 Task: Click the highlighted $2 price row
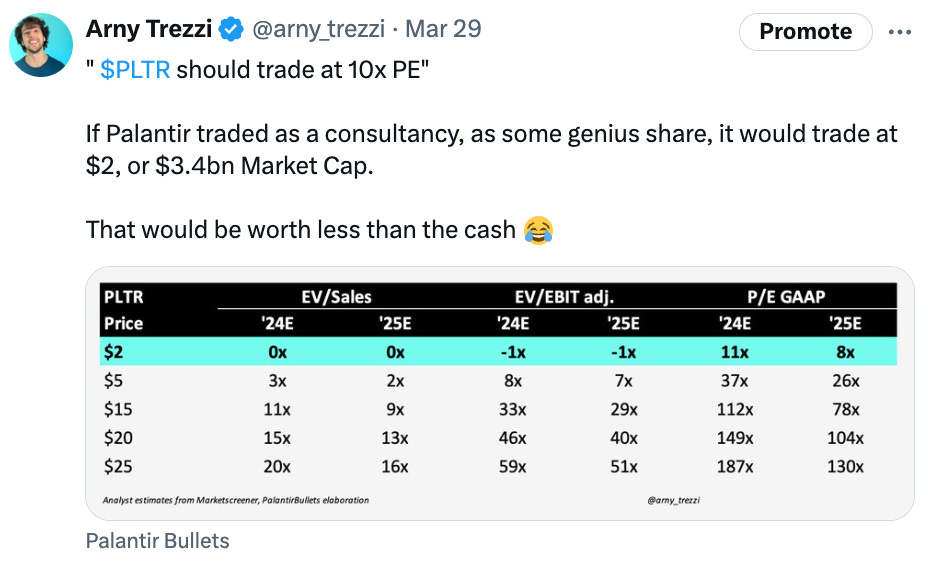click(498, 352)
